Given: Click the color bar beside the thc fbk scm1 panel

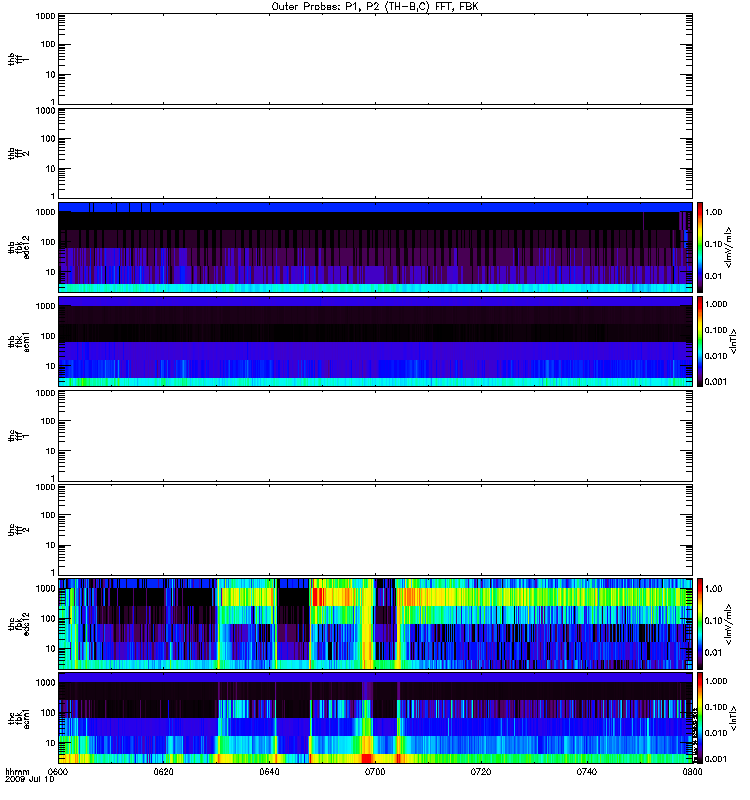Looking at the screenshot, I should 700,718.
